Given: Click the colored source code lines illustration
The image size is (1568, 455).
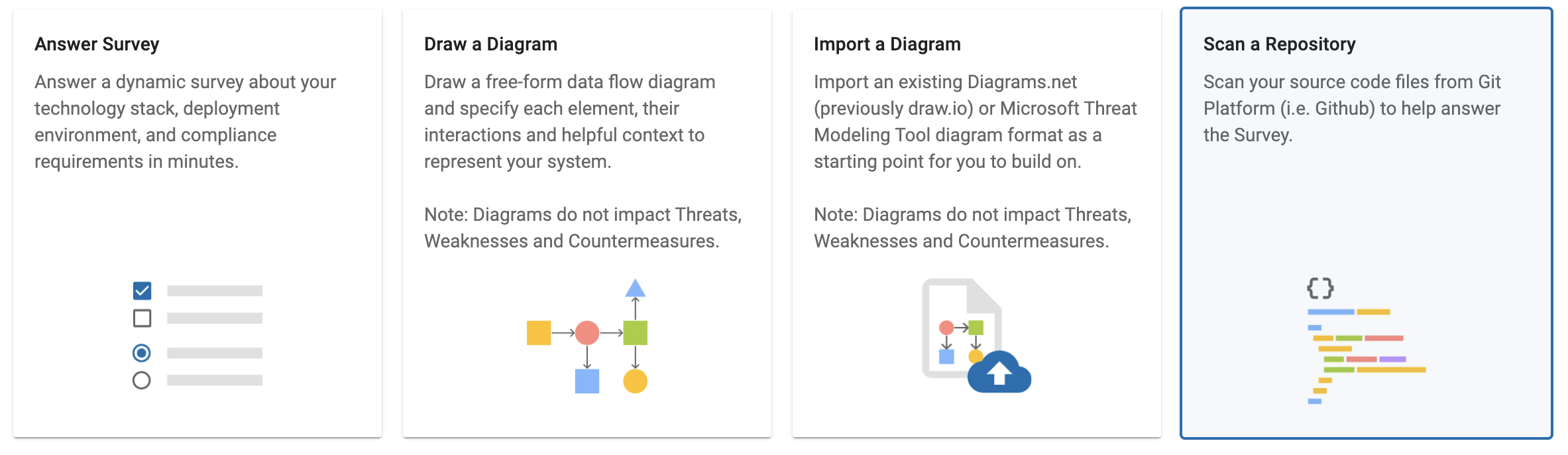Looking at the screenshot, I should (x=1365, y=356).
